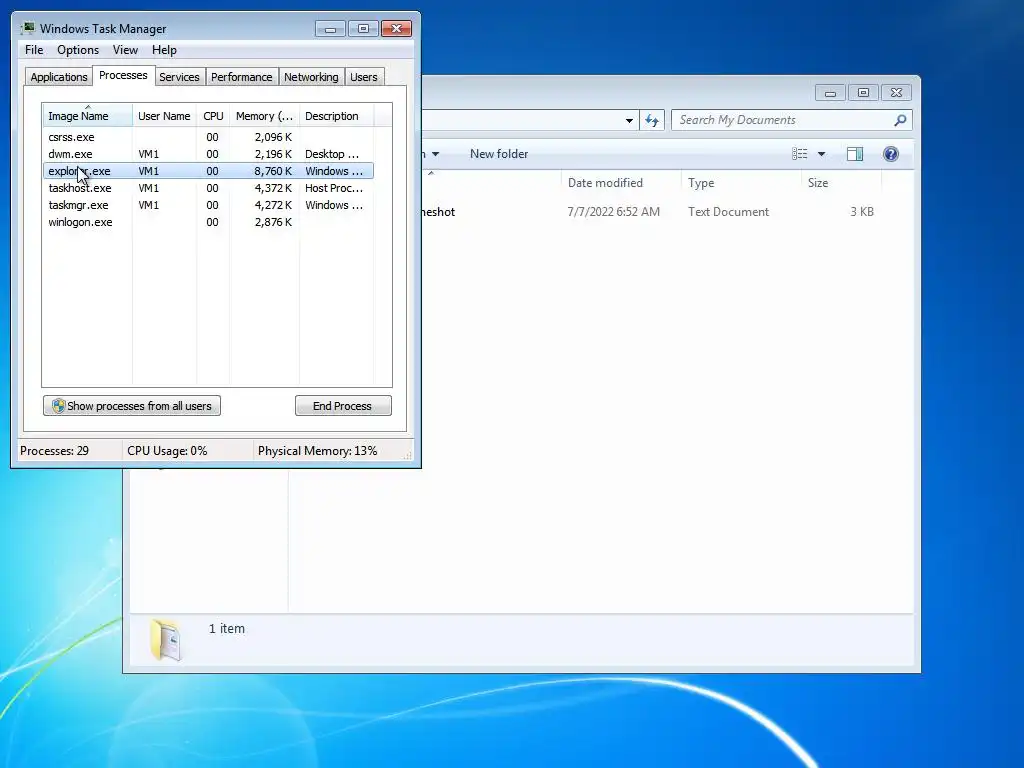Click the 1 item label in details pane

tap(227, 628)
